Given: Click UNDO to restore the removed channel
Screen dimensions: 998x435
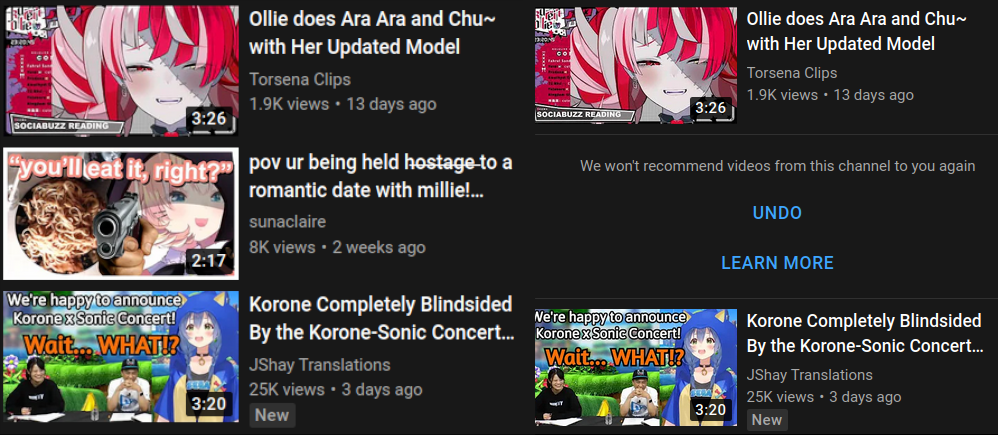Looking at the screenshot, I should pyautogui.click(x=777, y=213).
